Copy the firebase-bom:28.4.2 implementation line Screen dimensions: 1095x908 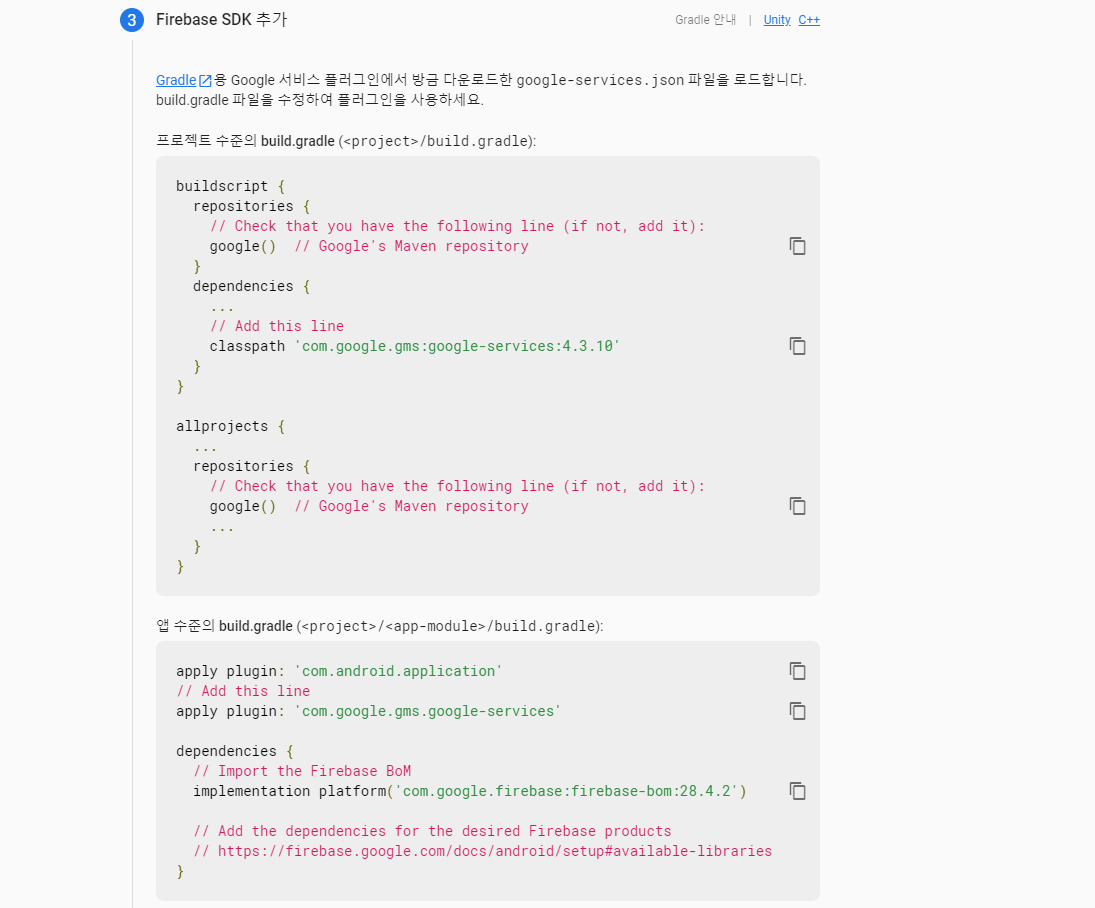pyautogui.click(x=798, y=791)
